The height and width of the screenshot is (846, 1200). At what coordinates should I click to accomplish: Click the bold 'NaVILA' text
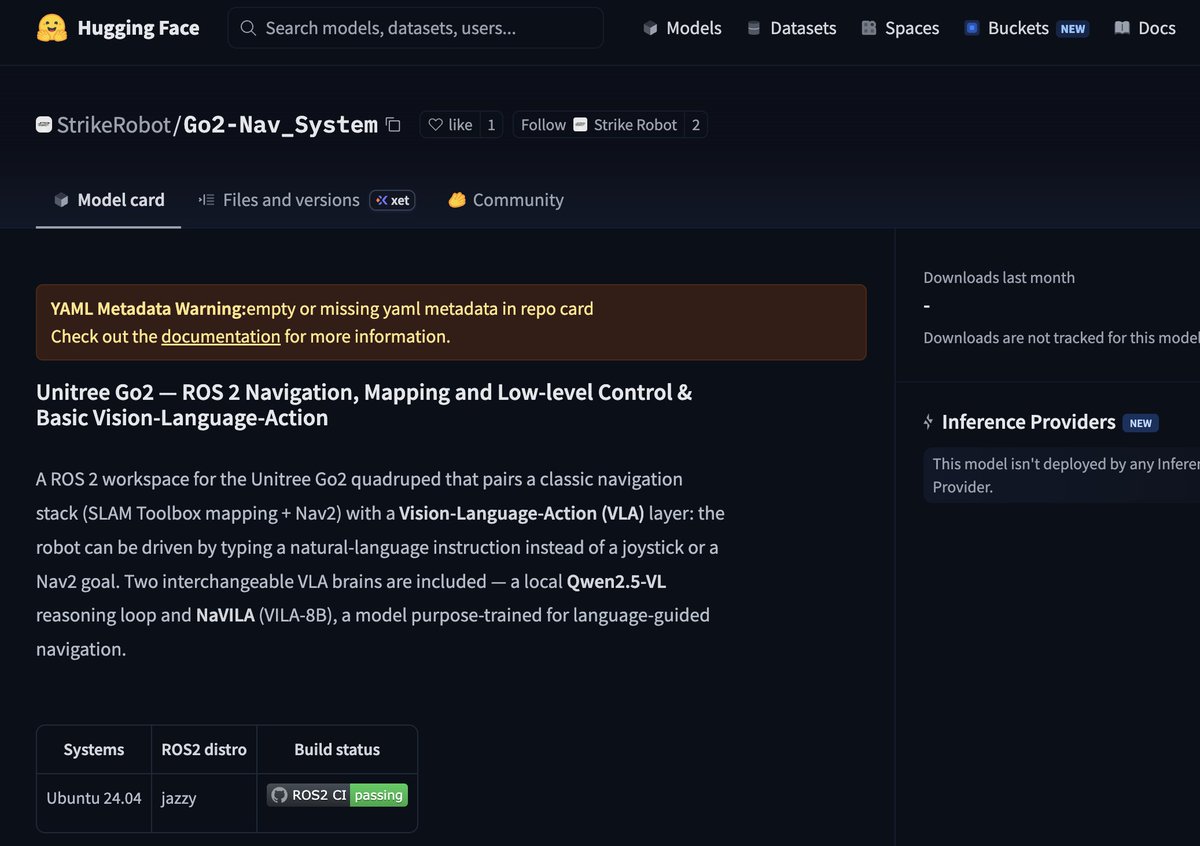tap(224, 615)
